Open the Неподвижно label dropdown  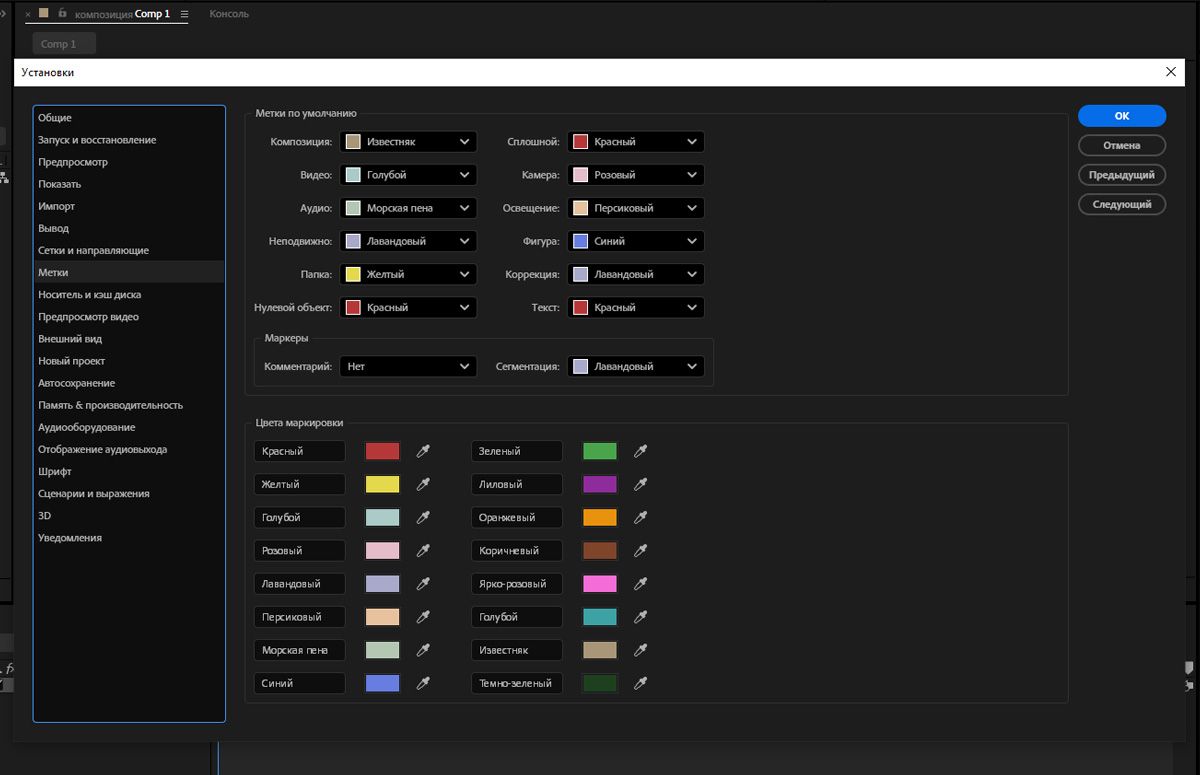408,241
